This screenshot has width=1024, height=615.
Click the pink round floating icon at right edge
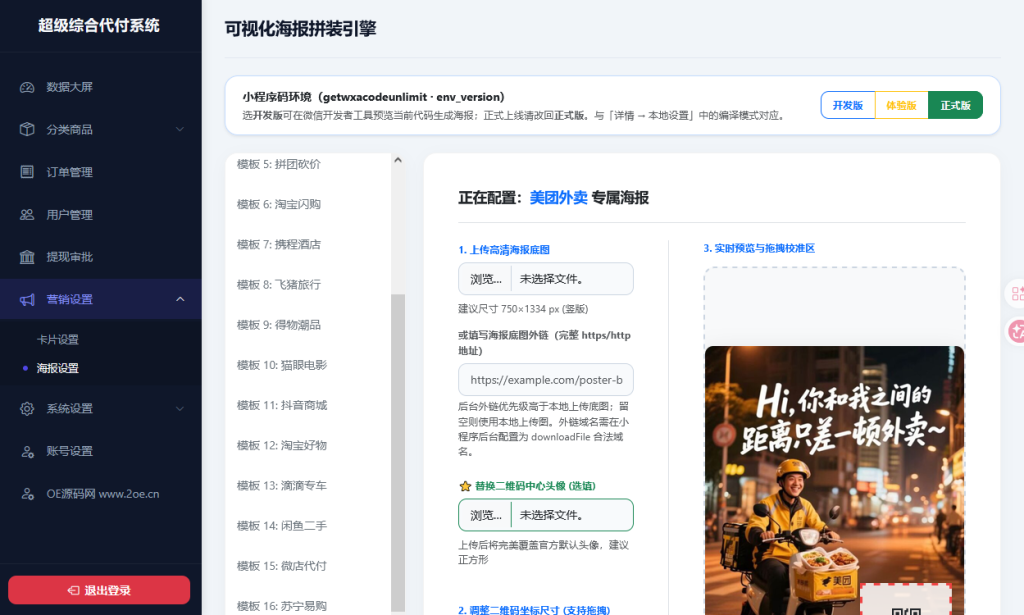(1016, 331)
